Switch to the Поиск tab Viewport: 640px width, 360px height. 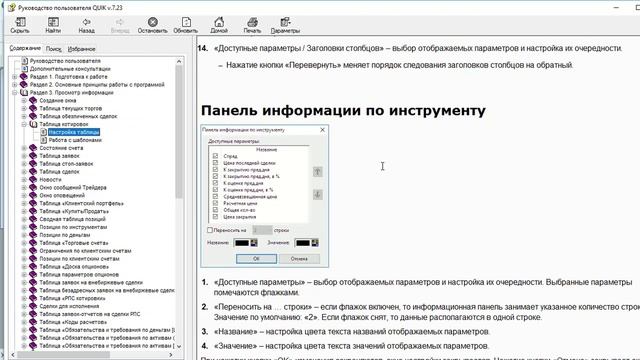tap(53, 49)
